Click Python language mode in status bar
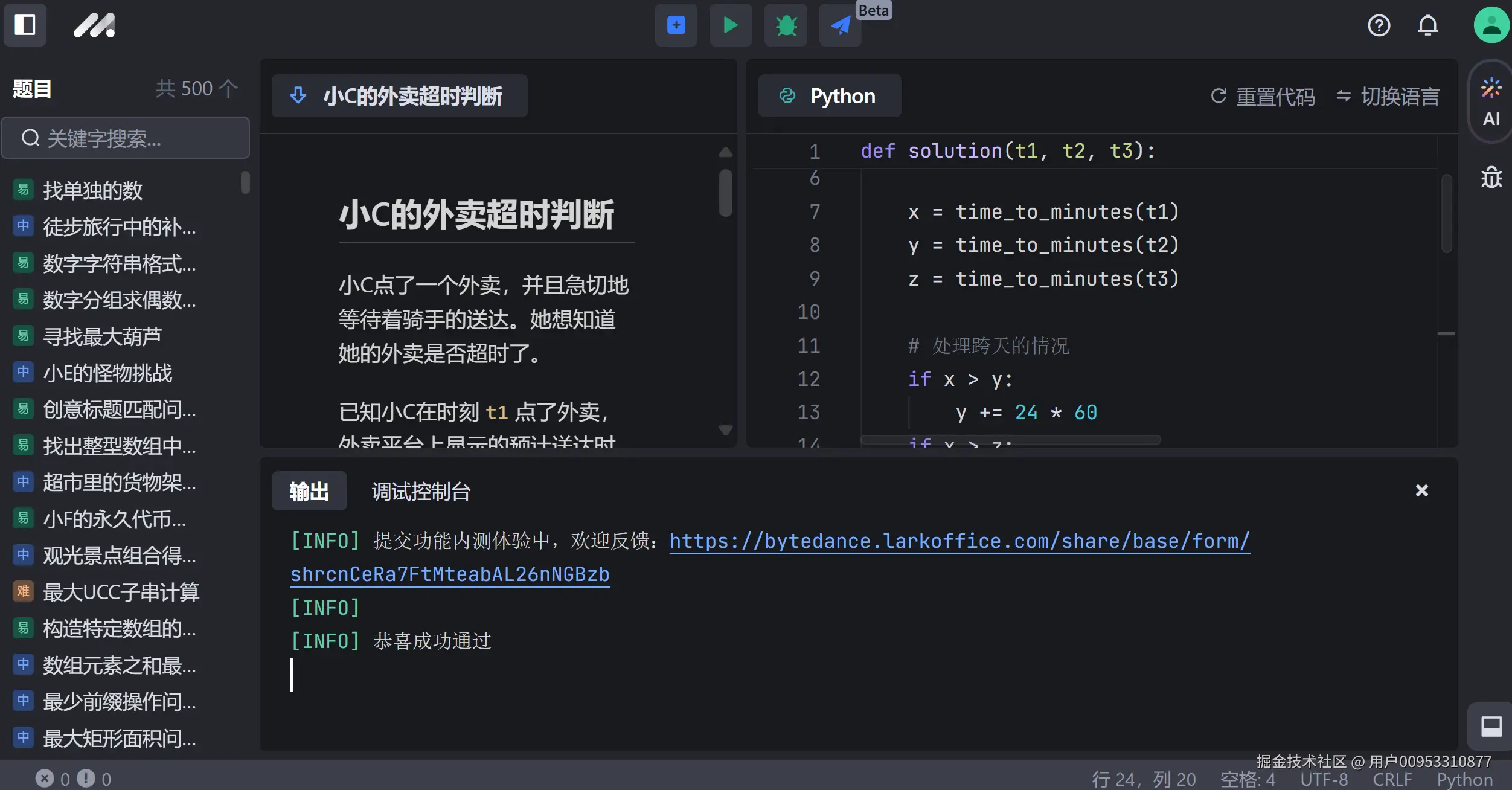Viewport: 1512px width, 790px height. point(1464,779)
